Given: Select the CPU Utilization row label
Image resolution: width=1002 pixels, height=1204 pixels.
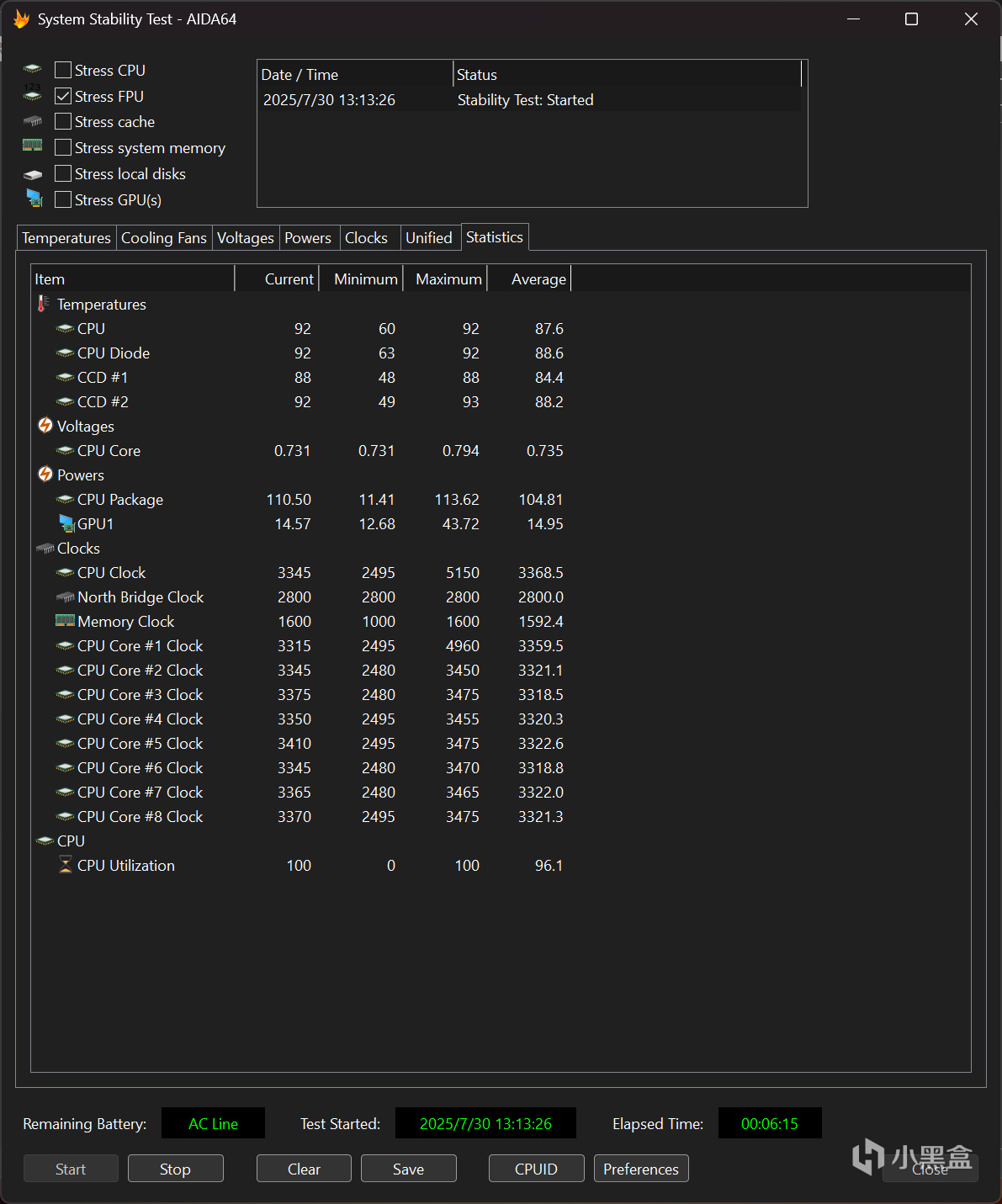Looking at the screenshot, I should point(126,865).
